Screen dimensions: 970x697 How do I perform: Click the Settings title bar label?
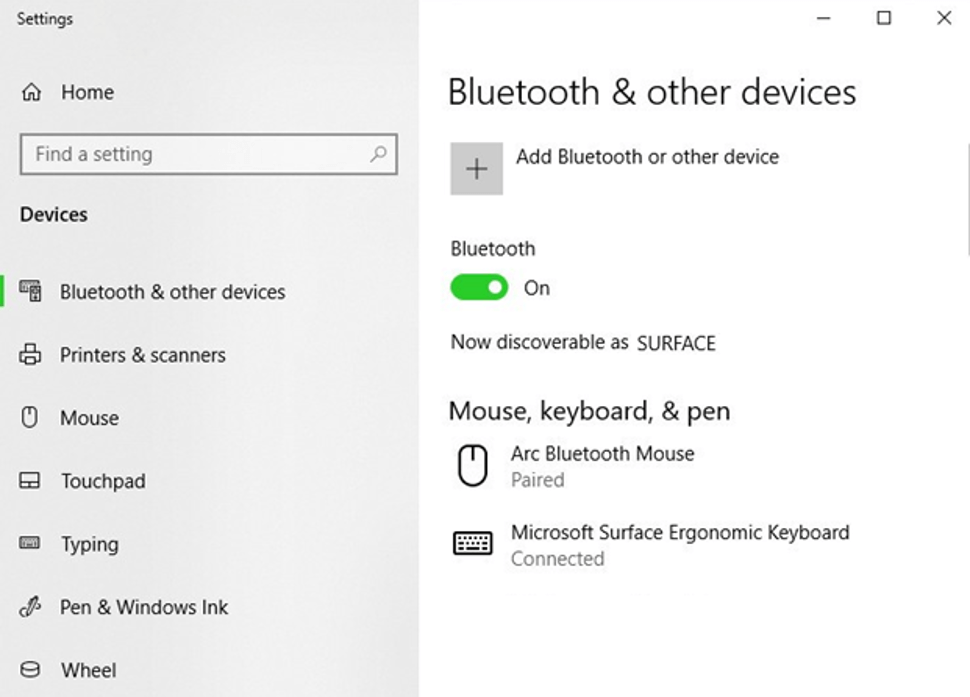44,18
